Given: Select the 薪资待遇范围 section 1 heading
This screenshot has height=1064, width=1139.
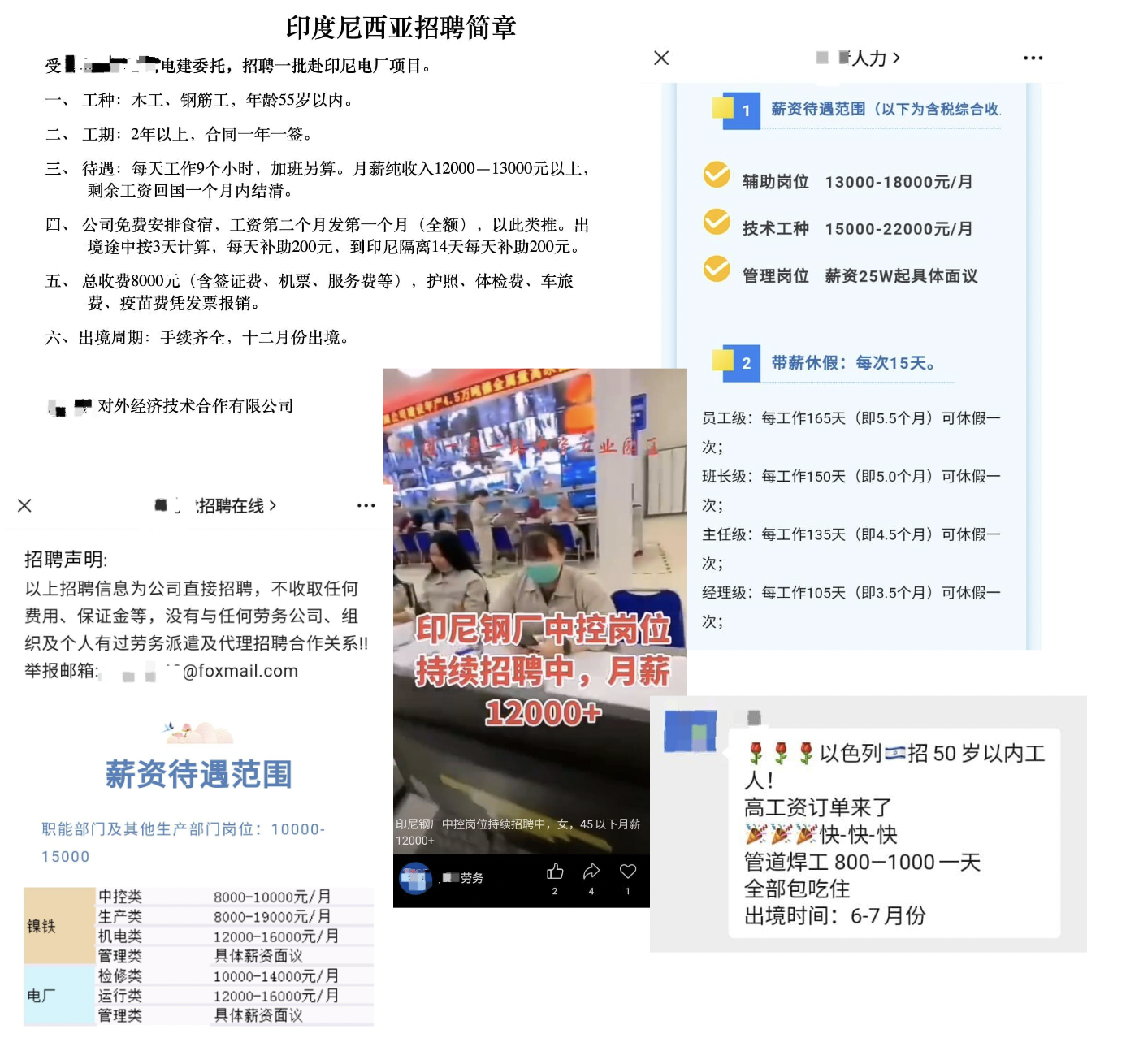Looking at the screenshot, I should point(885,109).
